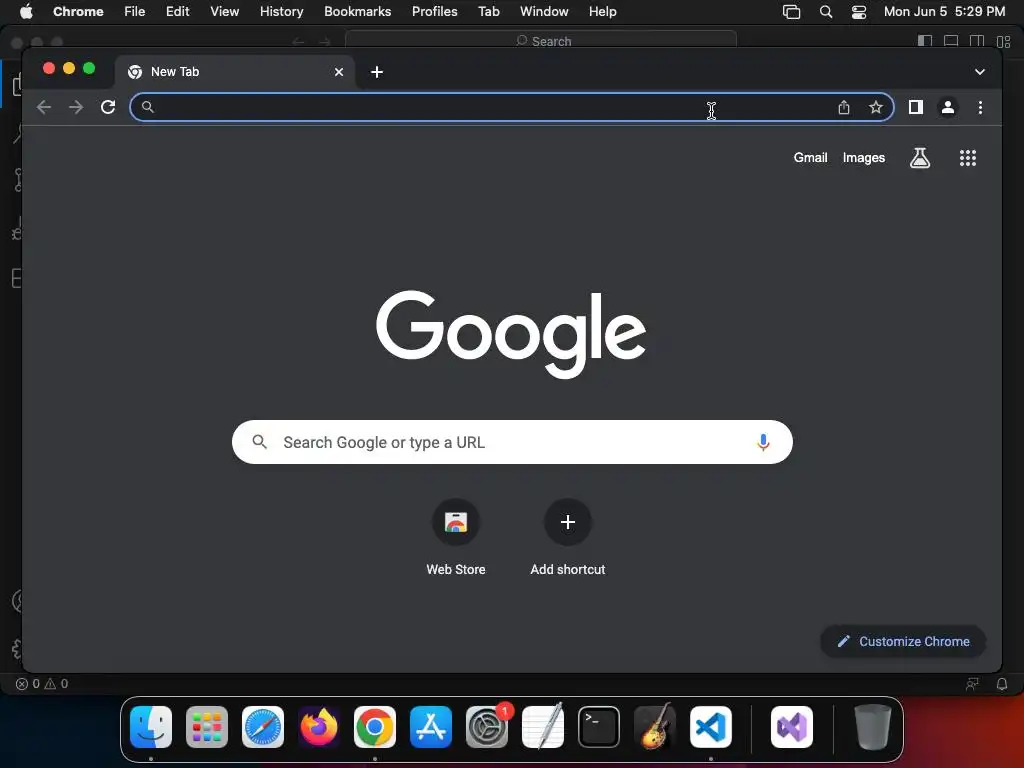Expand the tab search chevron

pos(980,72)
